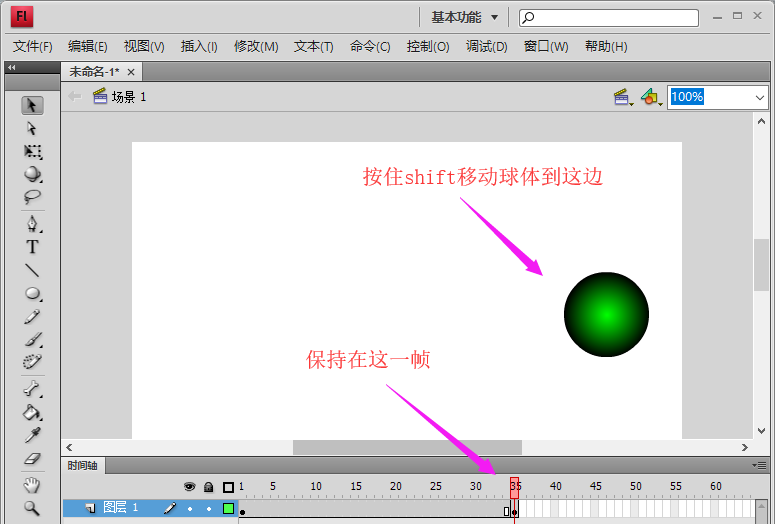Click the 场景 1 breadcrumb label
The image size is (775, 524).
129,97
